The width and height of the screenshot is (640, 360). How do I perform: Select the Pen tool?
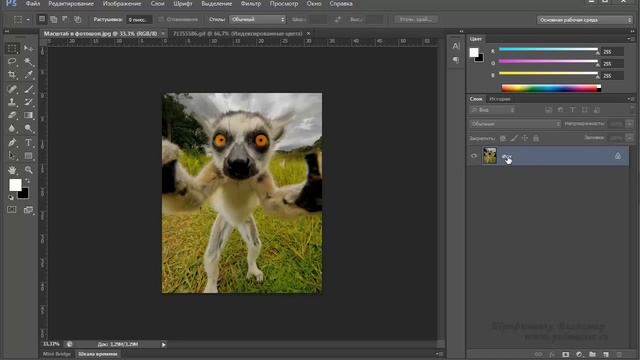click(12, 142)
